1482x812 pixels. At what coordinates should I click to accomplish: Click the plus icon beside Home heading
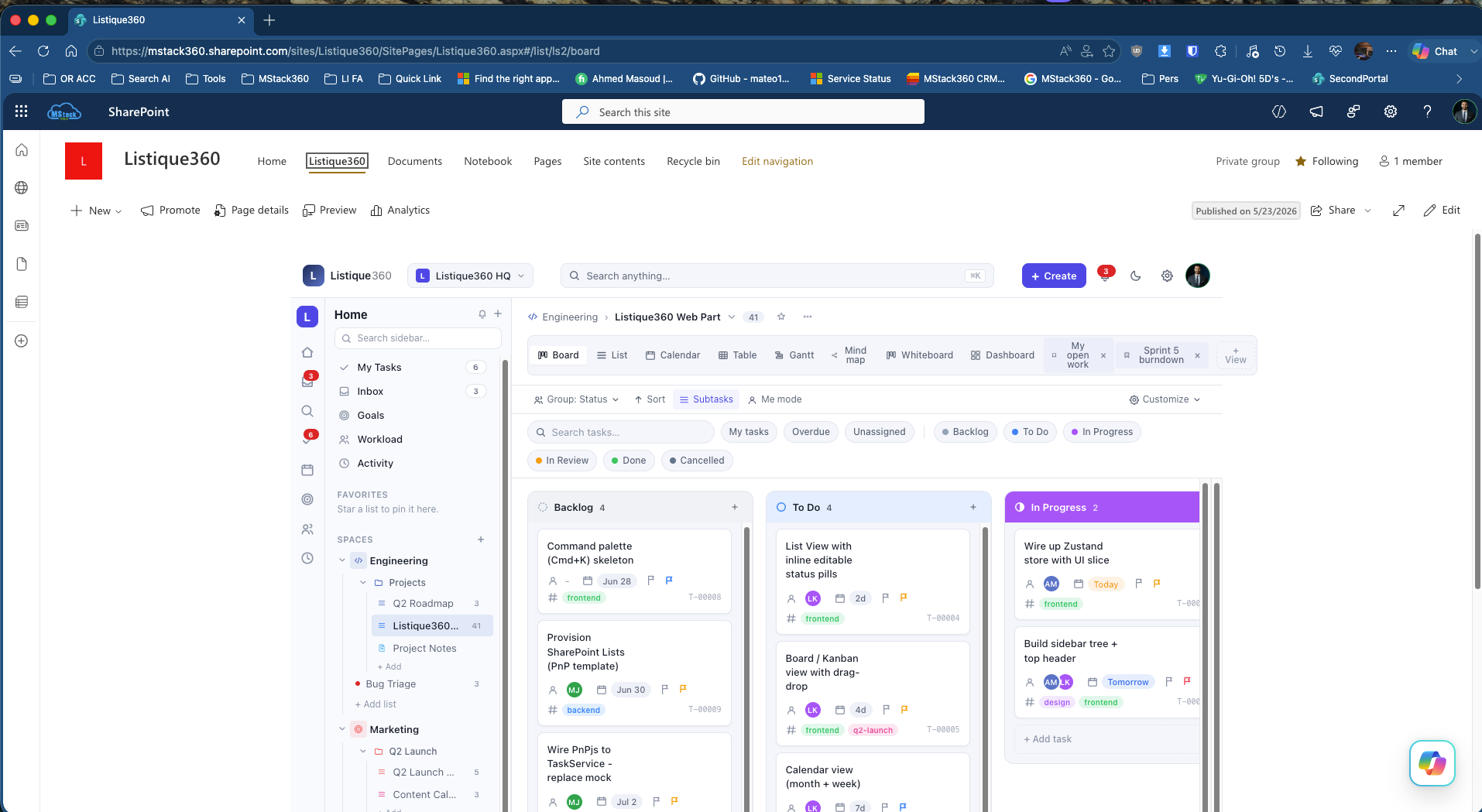pyautogui.click(x=498, y=313)
